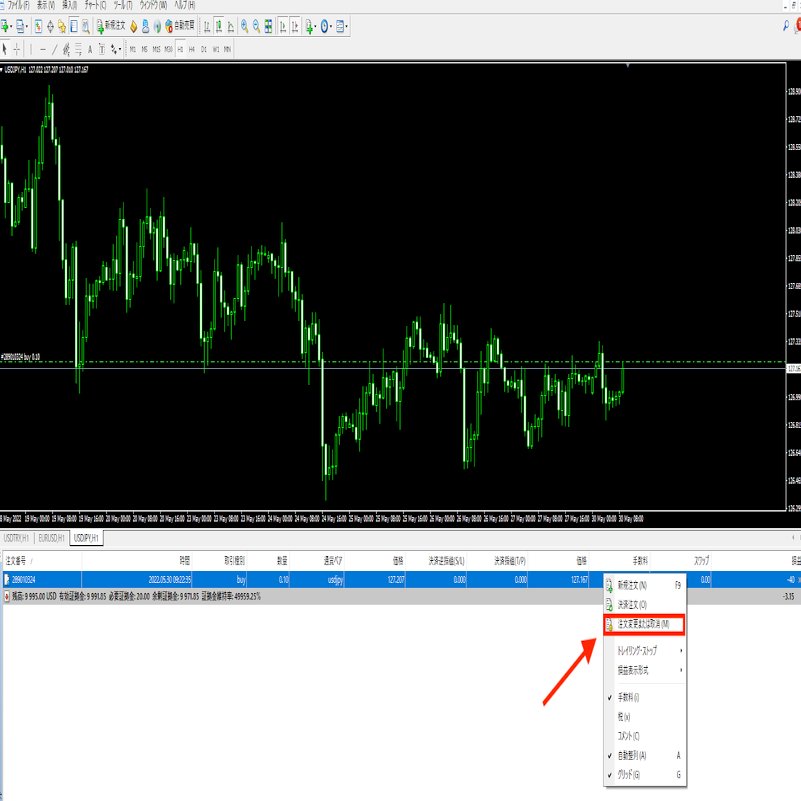Toggle the グリッド checked menu item
The width and height of the screenshot is (801, 801).
click(645, 775)
